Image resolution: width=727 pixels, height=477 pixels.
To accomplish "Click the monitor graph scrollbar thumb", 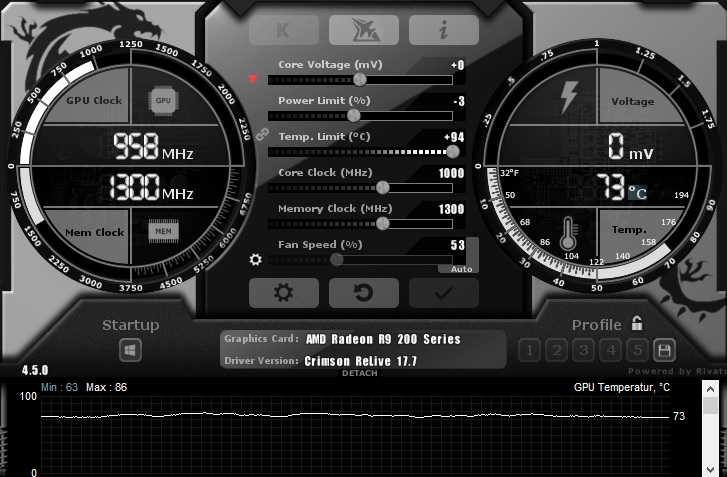I will click(710, 406).
